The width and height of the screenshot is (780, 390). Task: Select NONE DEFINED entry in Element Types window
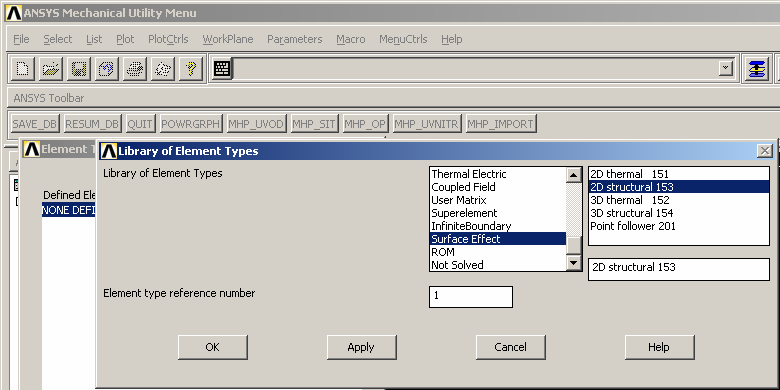tap(69, 210)
